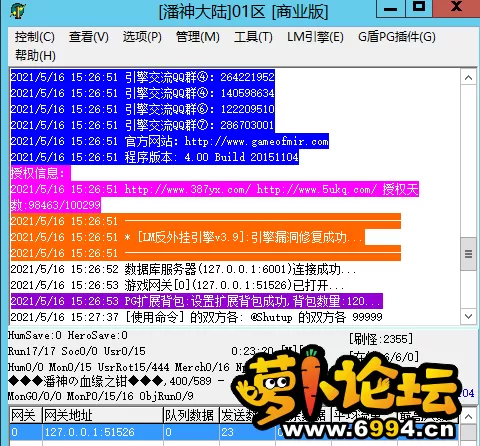
Task: Click the 队列数据 column header
Action: 191,416
